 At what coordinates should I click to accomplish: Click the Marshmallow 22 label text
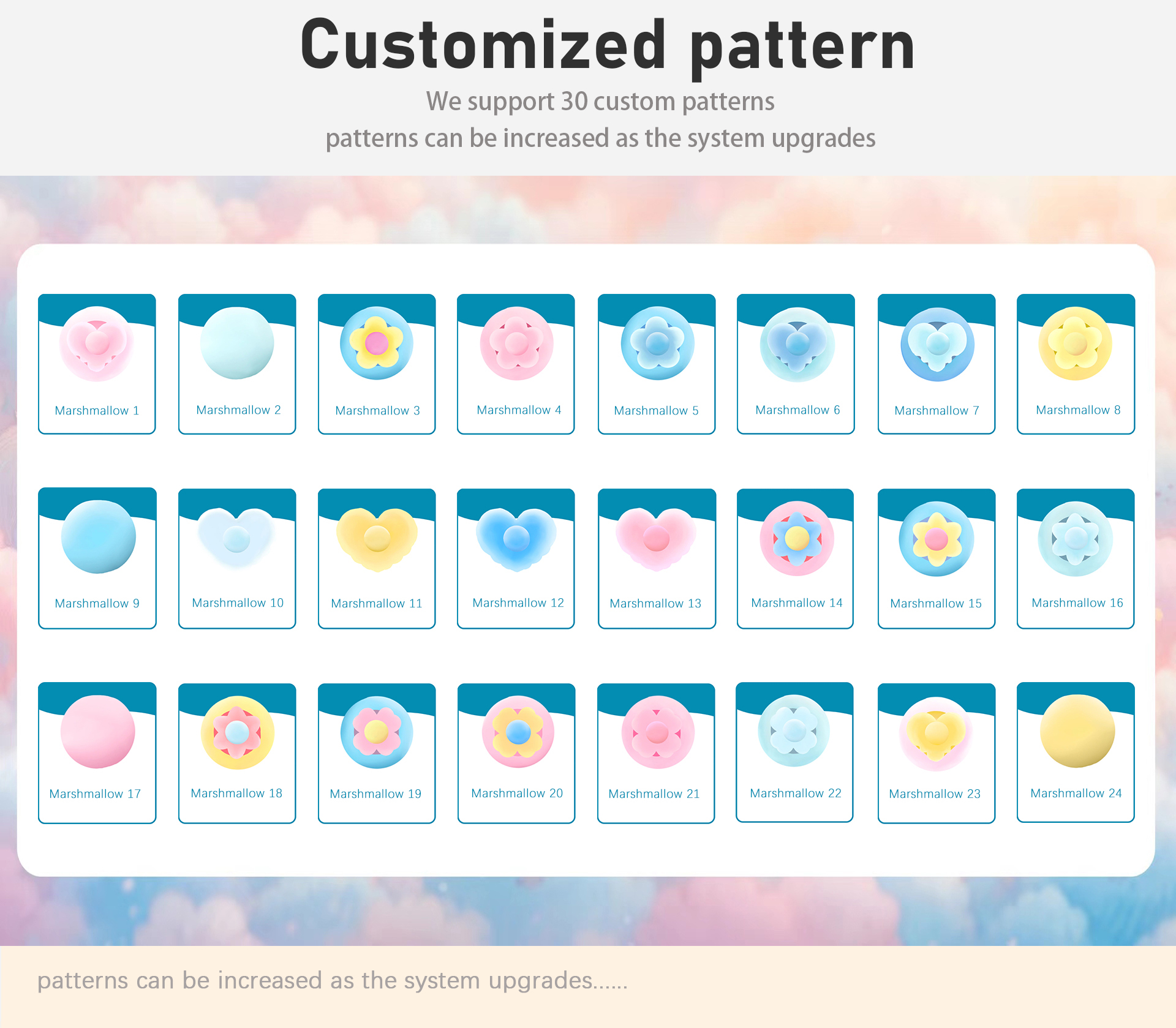click(796, 794)
